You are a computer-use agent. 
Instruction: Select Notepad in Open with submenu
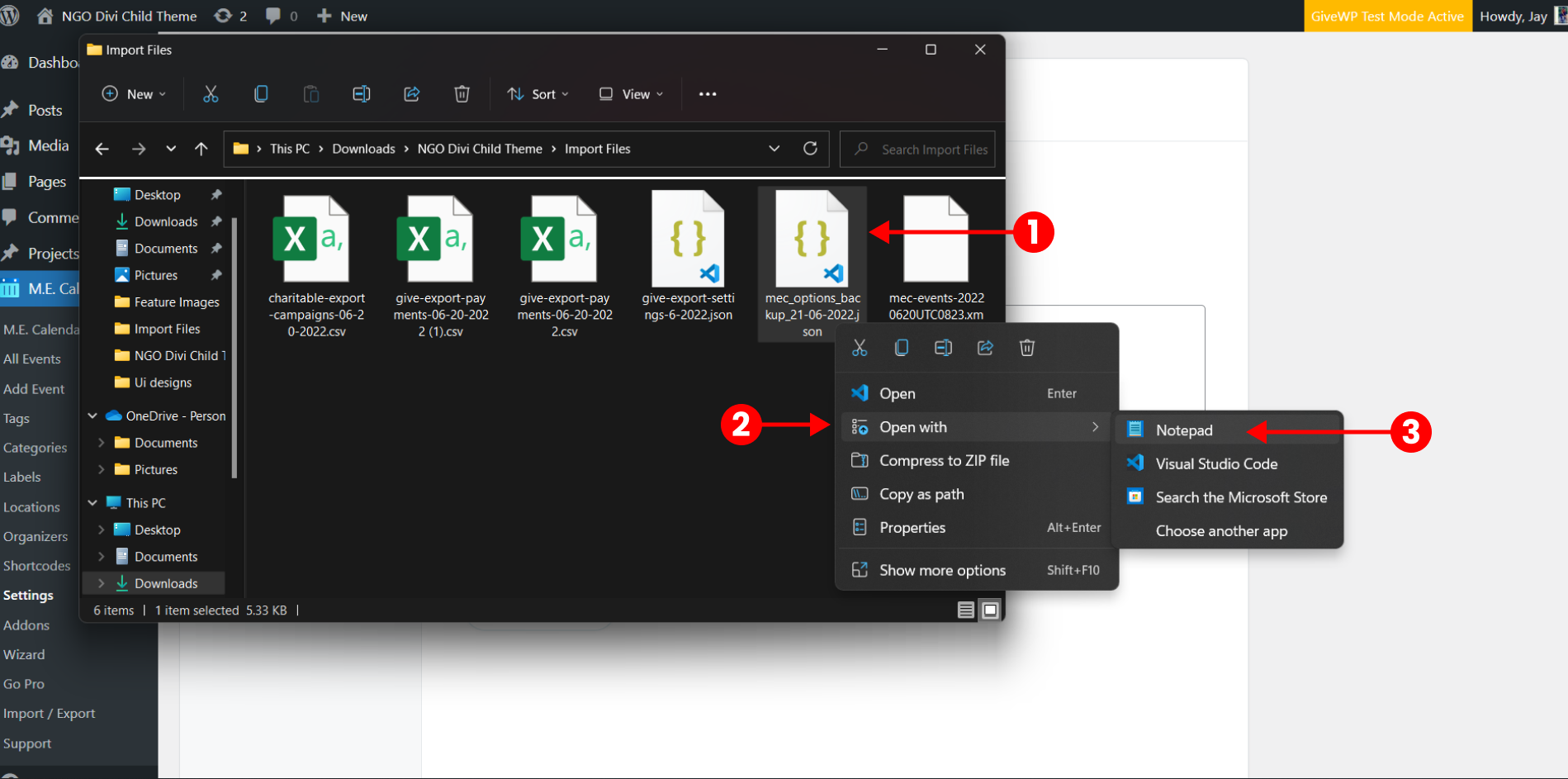(x=1229, y=430)
